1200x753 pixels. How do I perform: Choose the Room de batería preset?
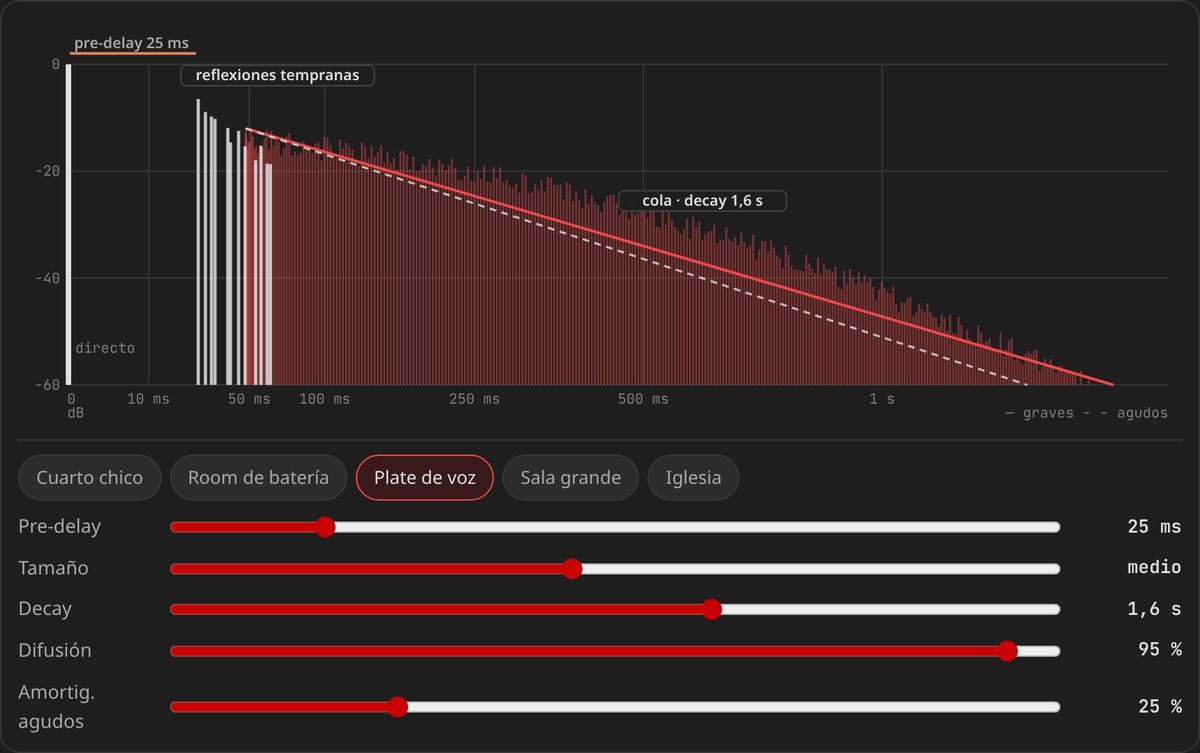(x=258, y=477)
